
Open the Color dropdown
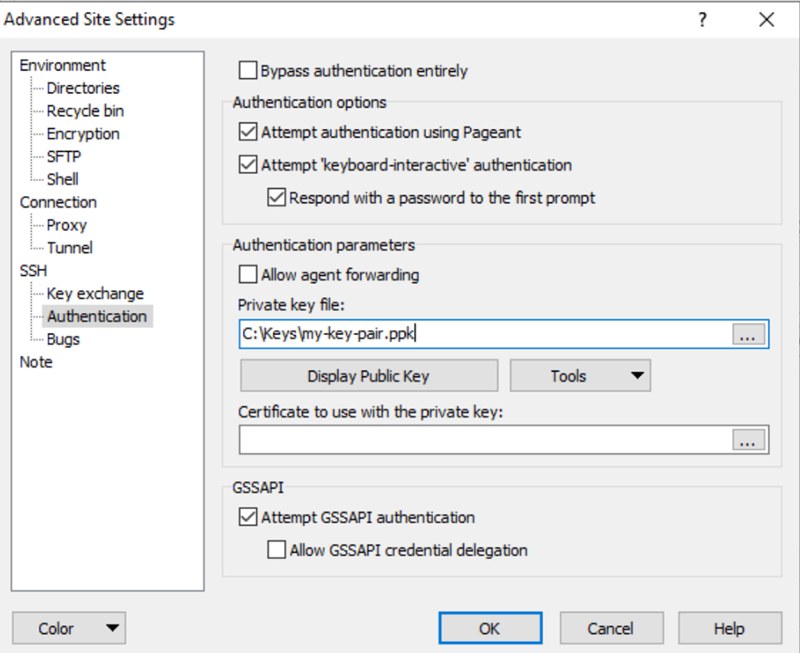coord(68,628)
